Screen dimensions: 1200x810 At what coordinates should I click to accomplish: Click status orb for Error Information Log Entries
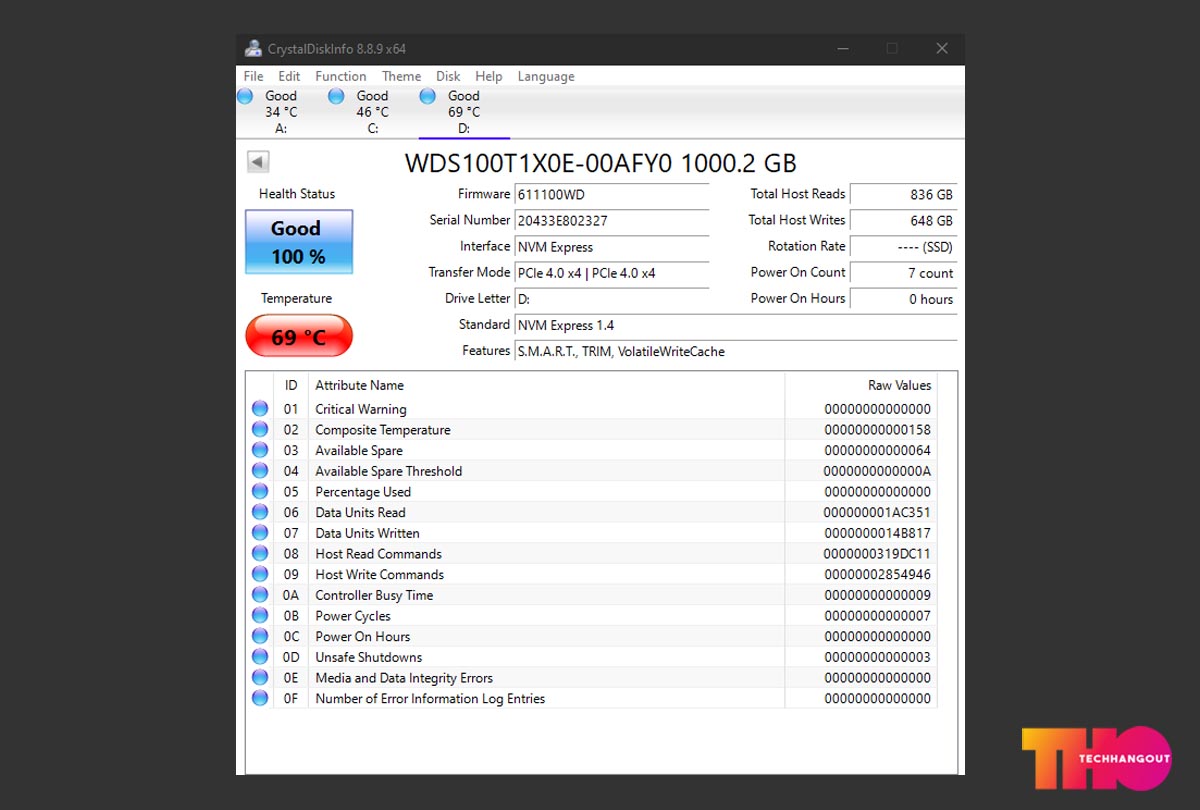260,698
